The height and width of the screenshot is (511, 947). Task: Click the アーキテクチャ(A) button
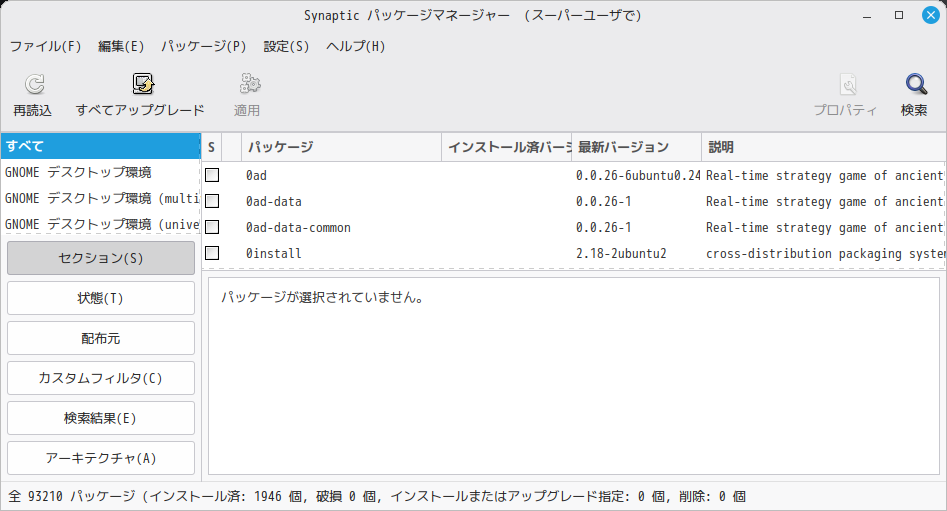(x=101, y=458)
